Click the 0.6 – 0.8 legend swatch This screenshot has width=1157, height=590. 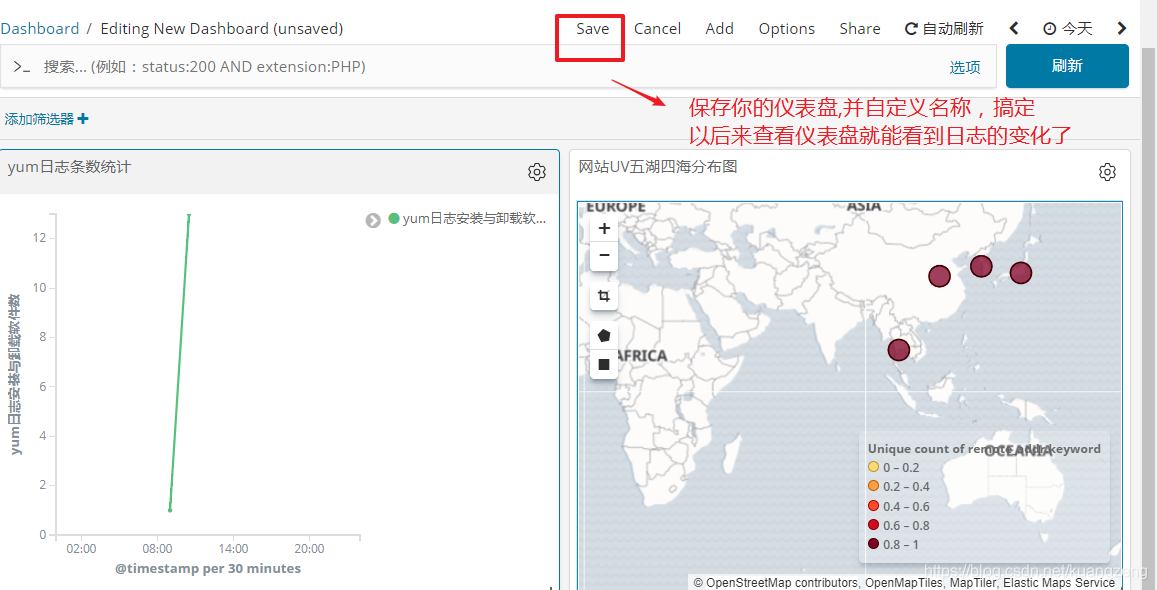point(874,525)
